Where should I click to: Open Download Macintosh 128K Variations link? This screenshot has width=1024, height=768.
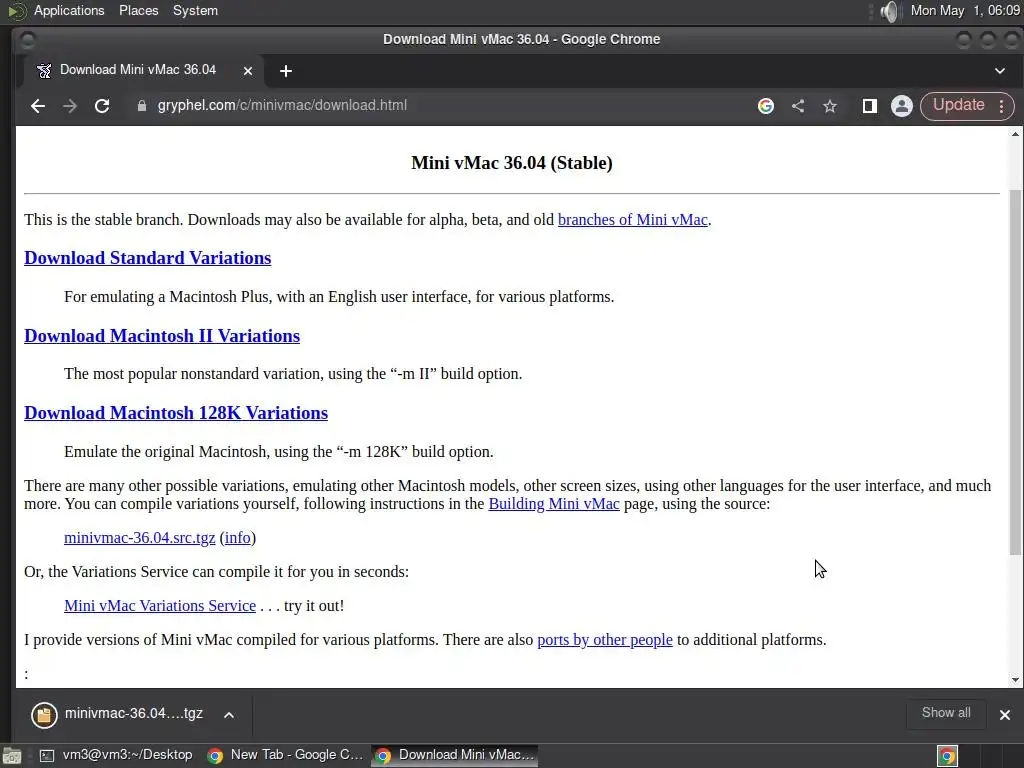tap(176, 413)
